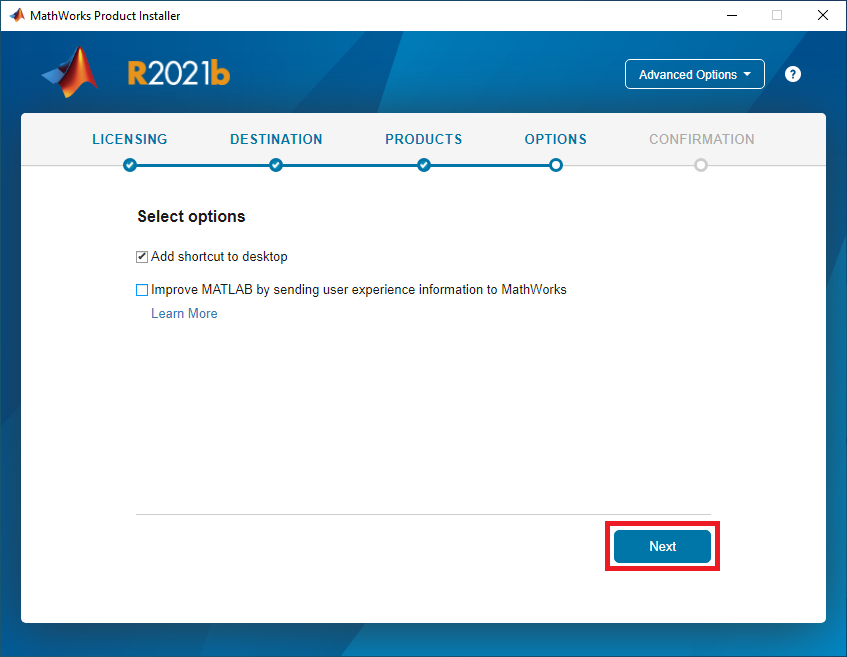Close the MathWorks Product Installer window
This screenshot has height=657, width=847.
[822, 16]
